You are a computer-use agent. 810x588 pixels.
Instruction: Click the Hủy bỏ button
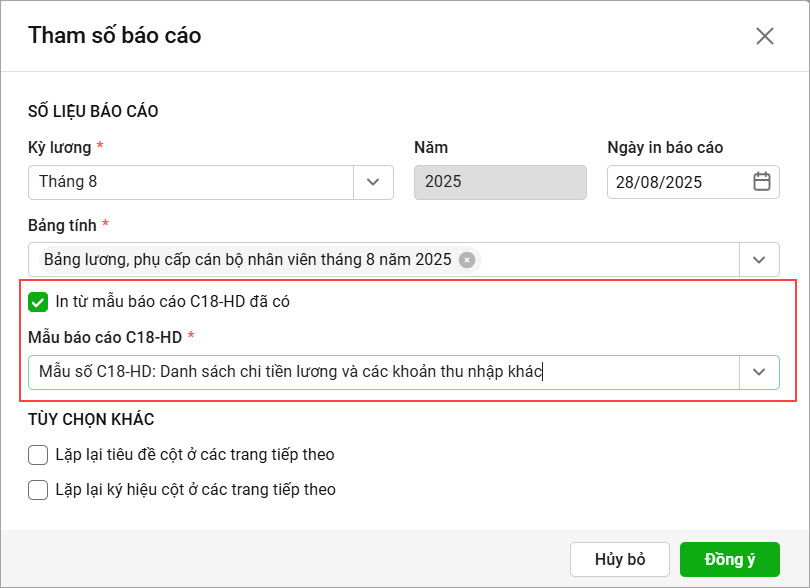click(x=620, y=559)
